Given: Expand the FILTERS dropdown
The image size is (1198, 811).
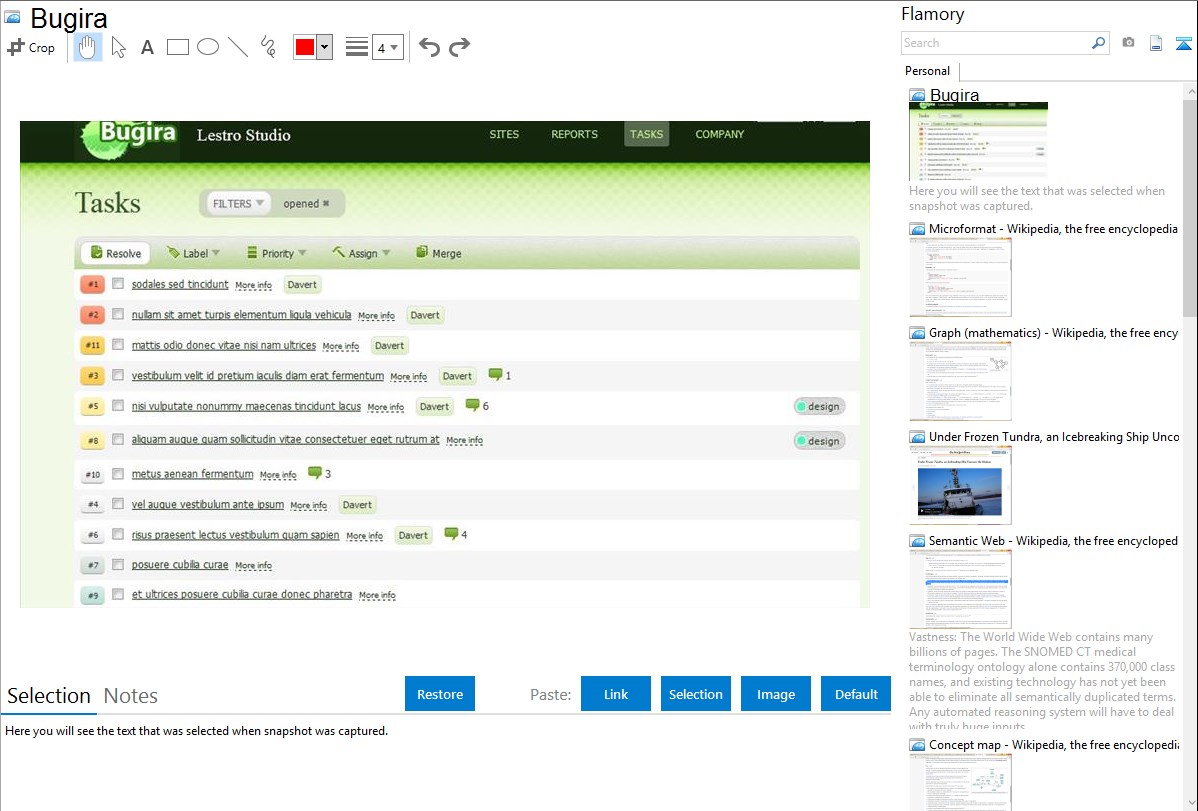Looking at the screenshot, I should pos(238,203).
